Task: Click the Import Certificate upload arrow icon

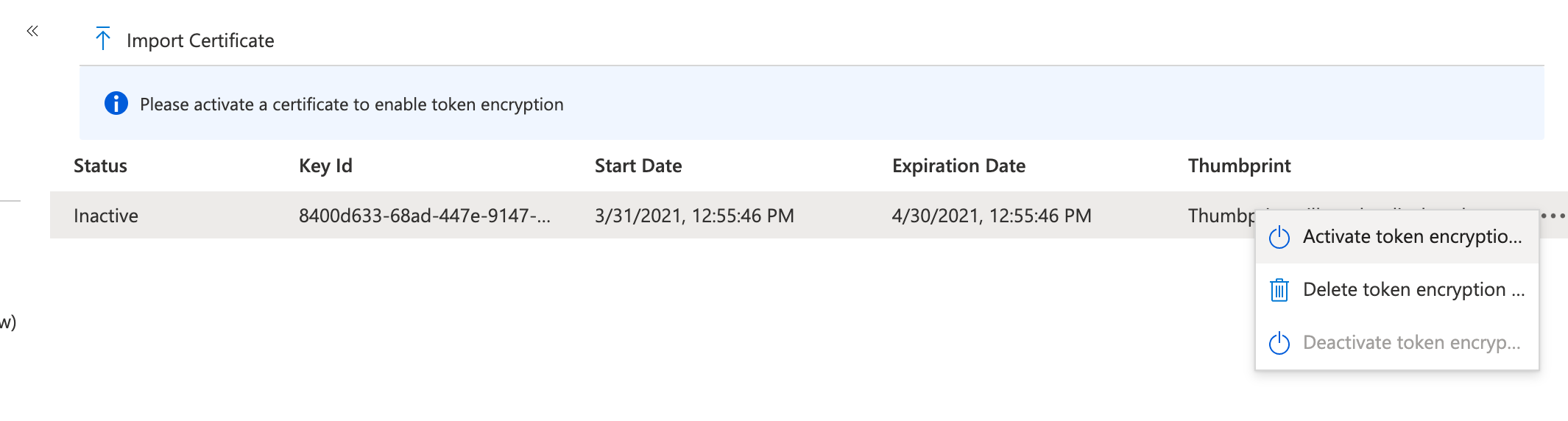Action: tap(103, 39)
